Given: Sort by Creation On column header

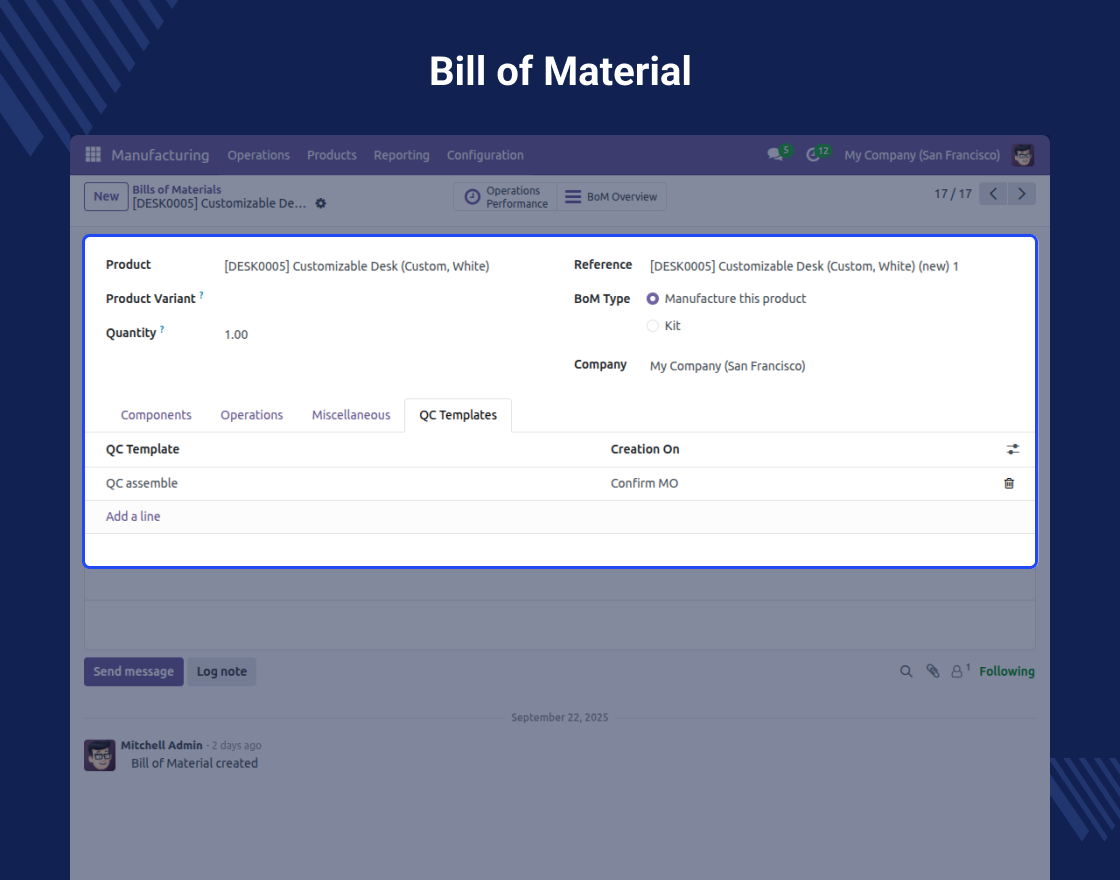Looking at the screenshot, I should 645,449.
